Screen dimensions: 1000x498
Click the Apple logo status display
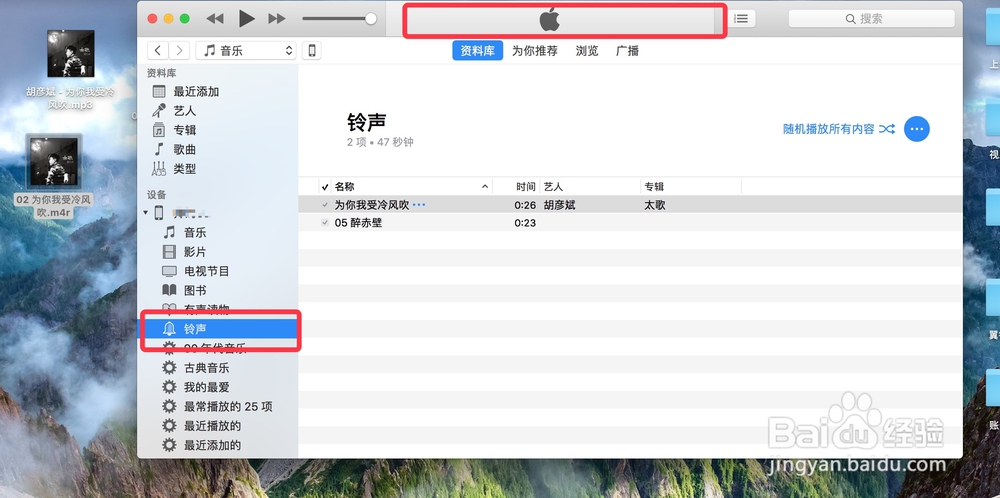point(549,20)
